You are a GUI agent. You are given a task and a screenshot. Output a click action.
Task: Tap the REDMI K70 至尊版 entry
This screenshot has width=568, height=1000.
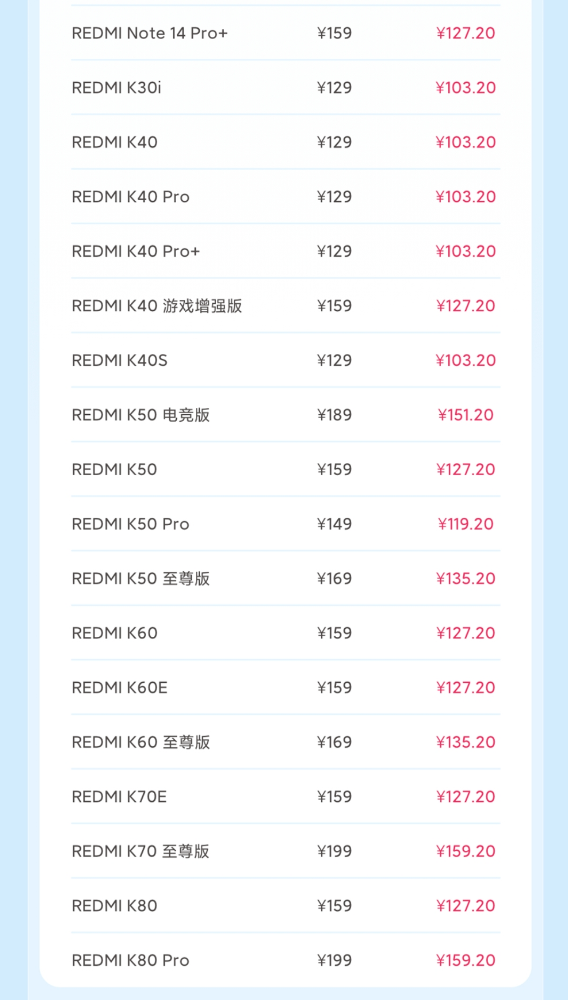click(141, 851)
